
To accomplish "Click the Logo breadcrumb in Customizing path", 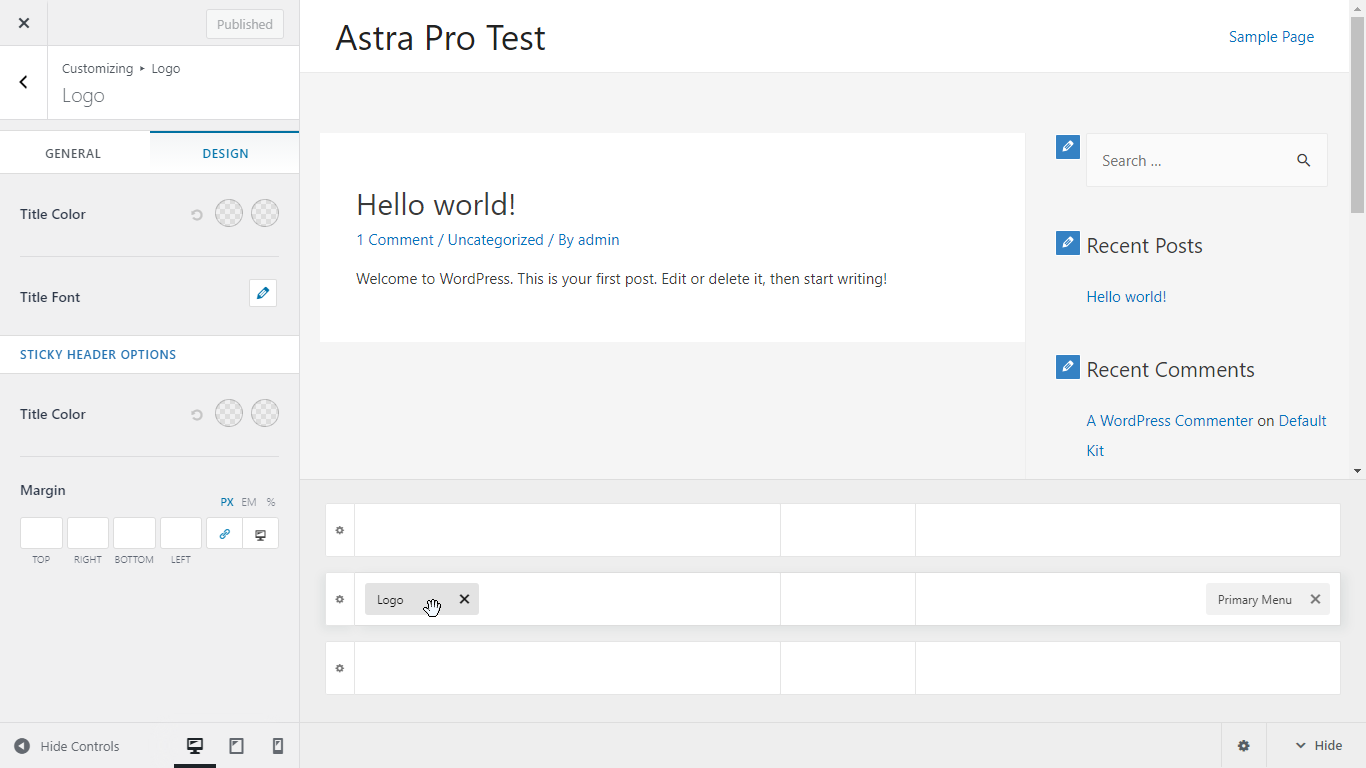I will (166, 68).
